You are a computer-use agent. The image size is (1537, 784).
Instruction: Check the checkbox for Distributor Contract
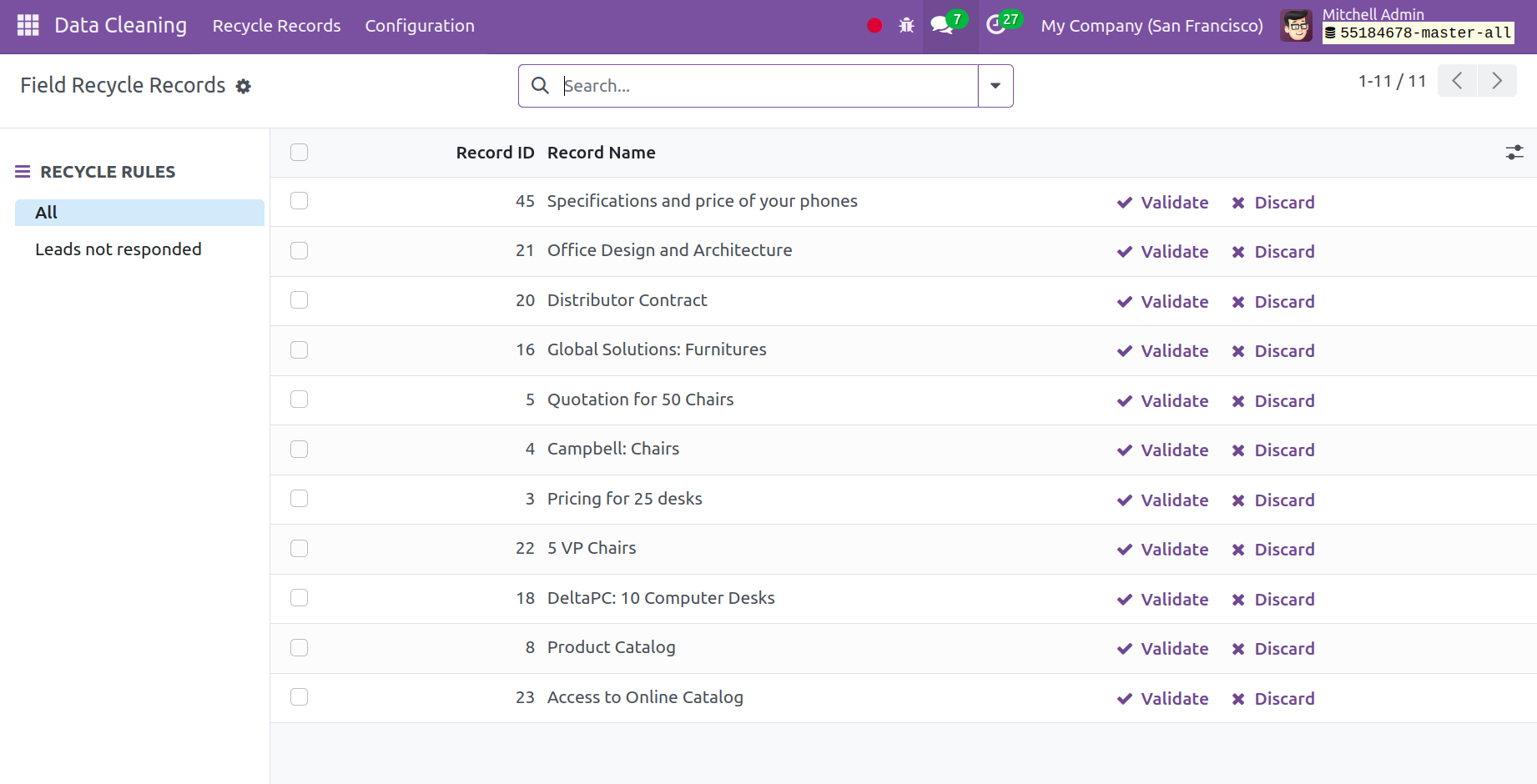coord(299,300)
